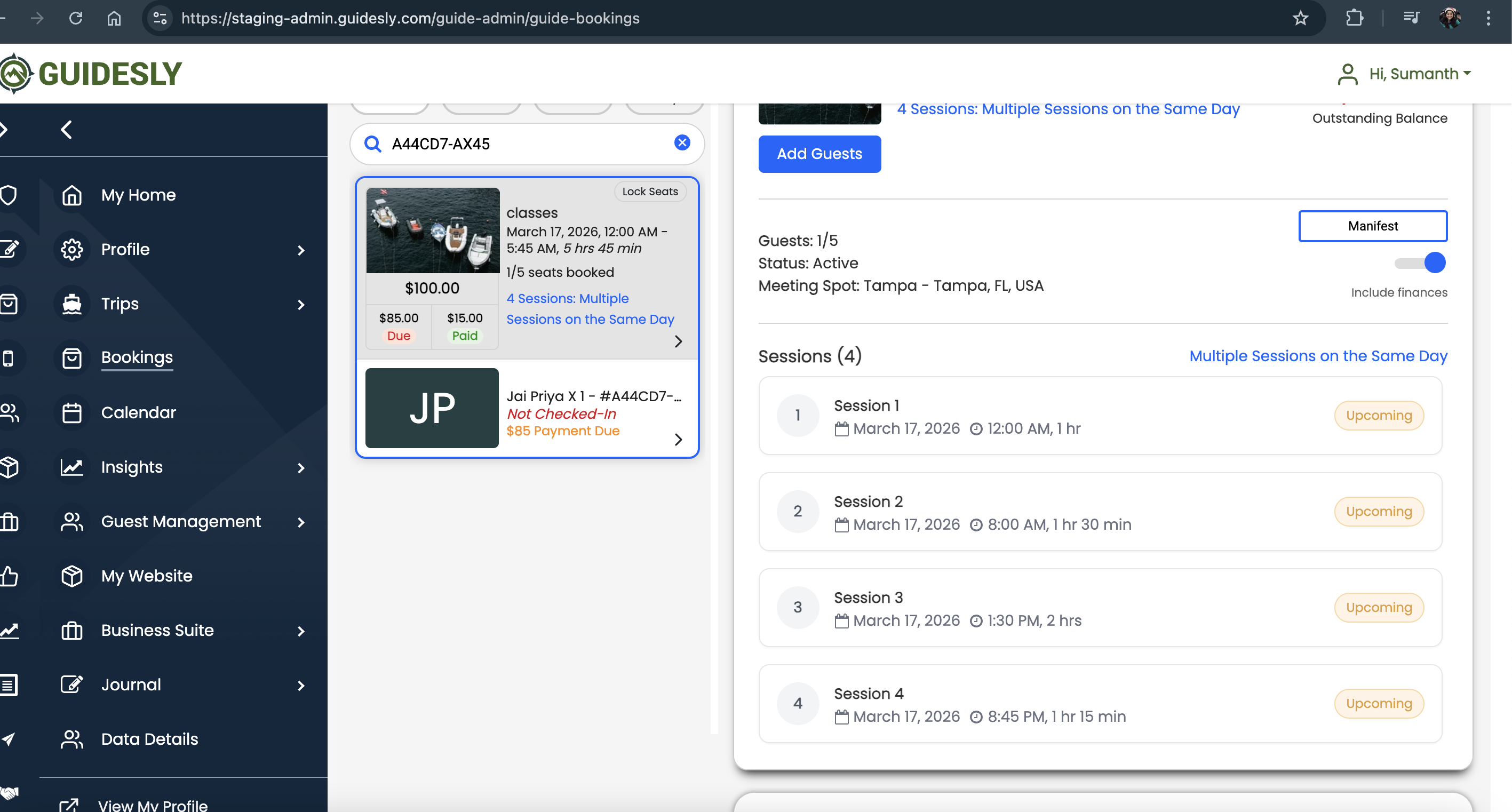Click the My Home house icon
Viewport: 1512px width, 812px height.
click(71, 195)
